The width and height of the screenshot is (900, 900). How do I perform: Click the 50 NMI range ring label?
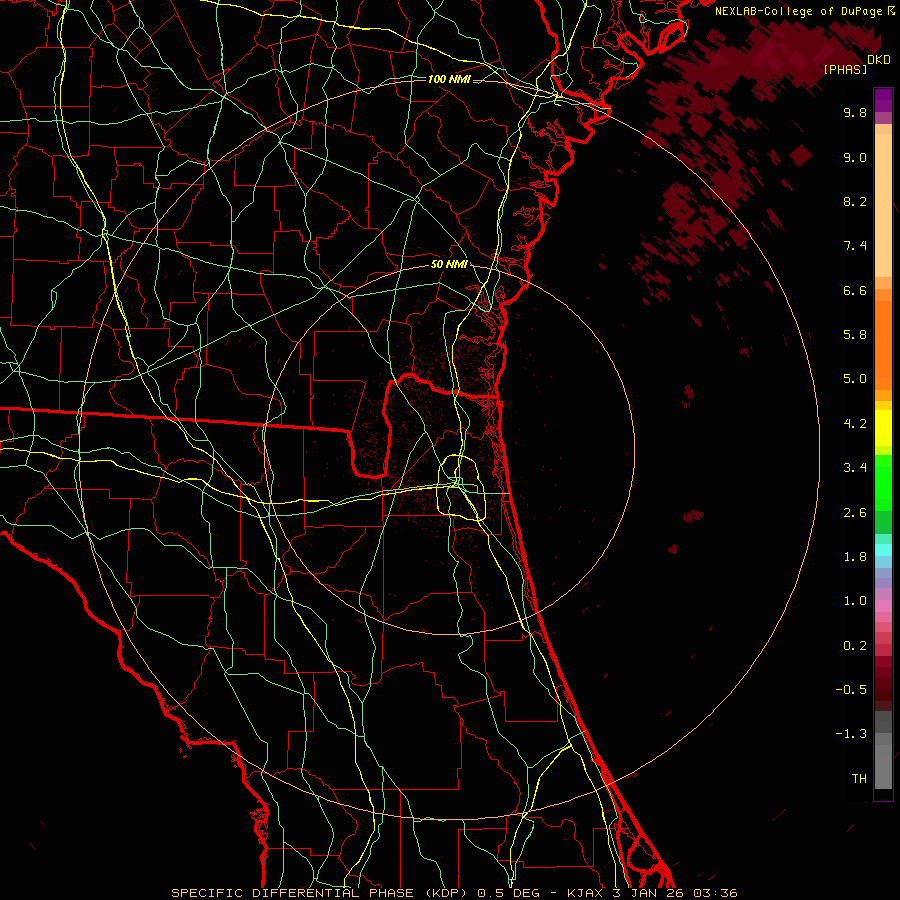click(x=449, y=265)
